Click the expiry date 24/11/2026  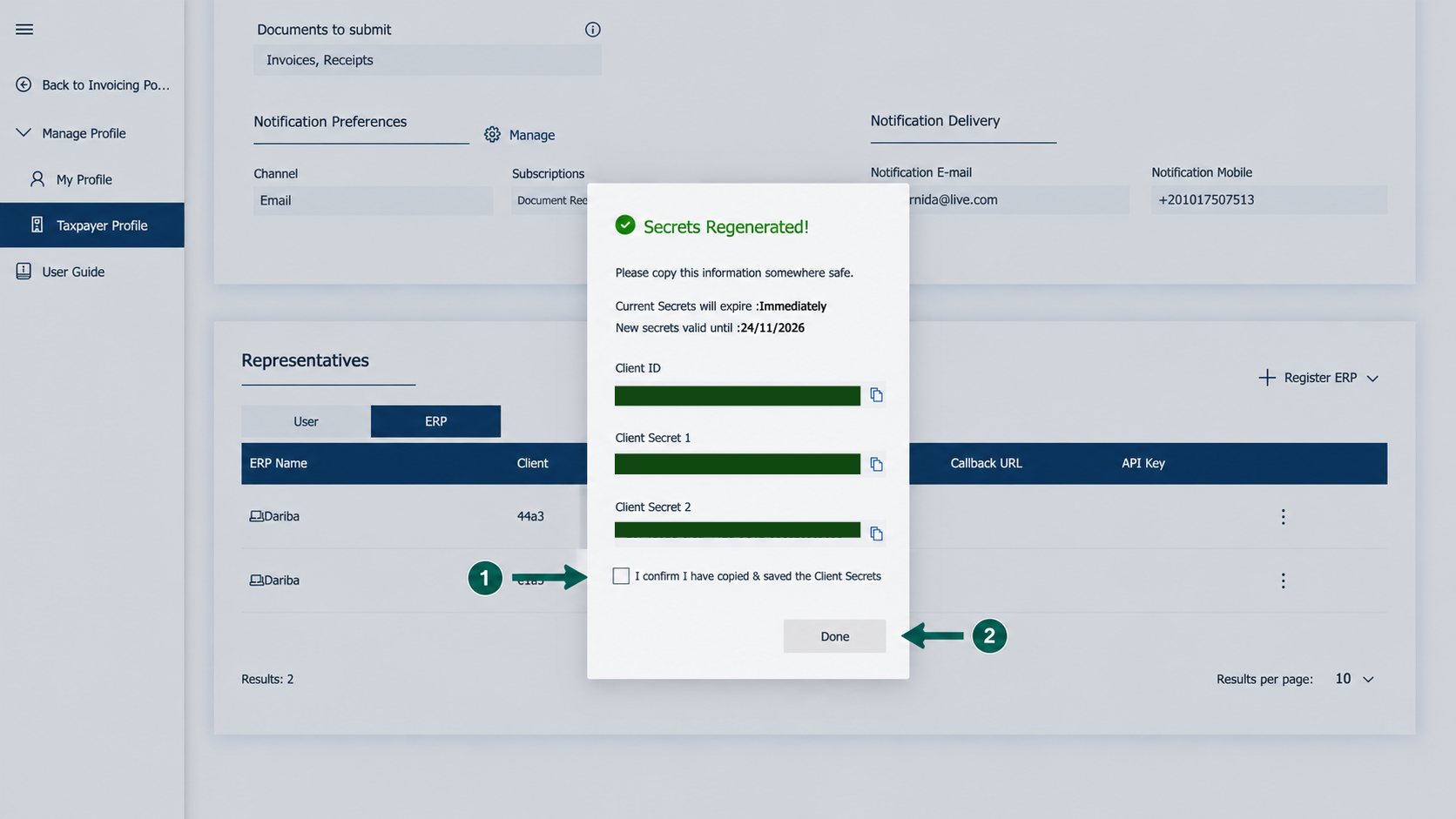[772, 328]
